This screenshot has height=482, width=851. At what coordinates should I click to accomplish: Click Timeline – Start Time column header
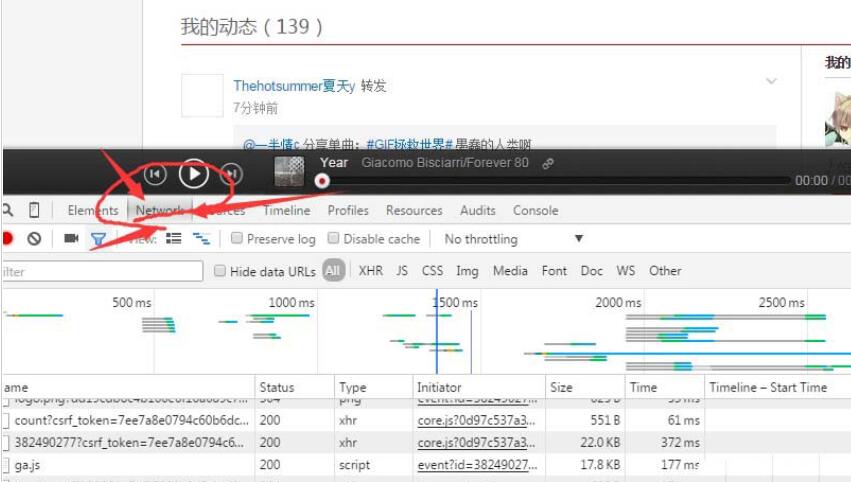coord(777,387)
